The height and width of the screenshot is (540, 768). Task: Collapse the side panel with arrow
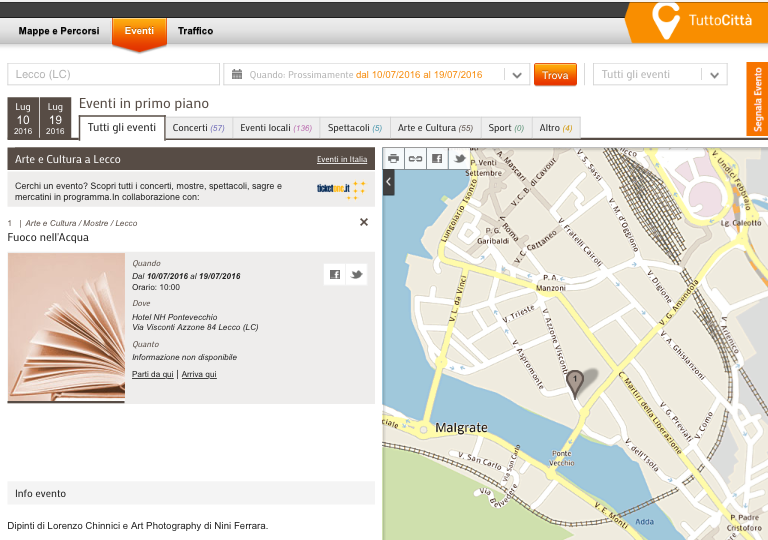pyautogui.click(x=389, y=182)
